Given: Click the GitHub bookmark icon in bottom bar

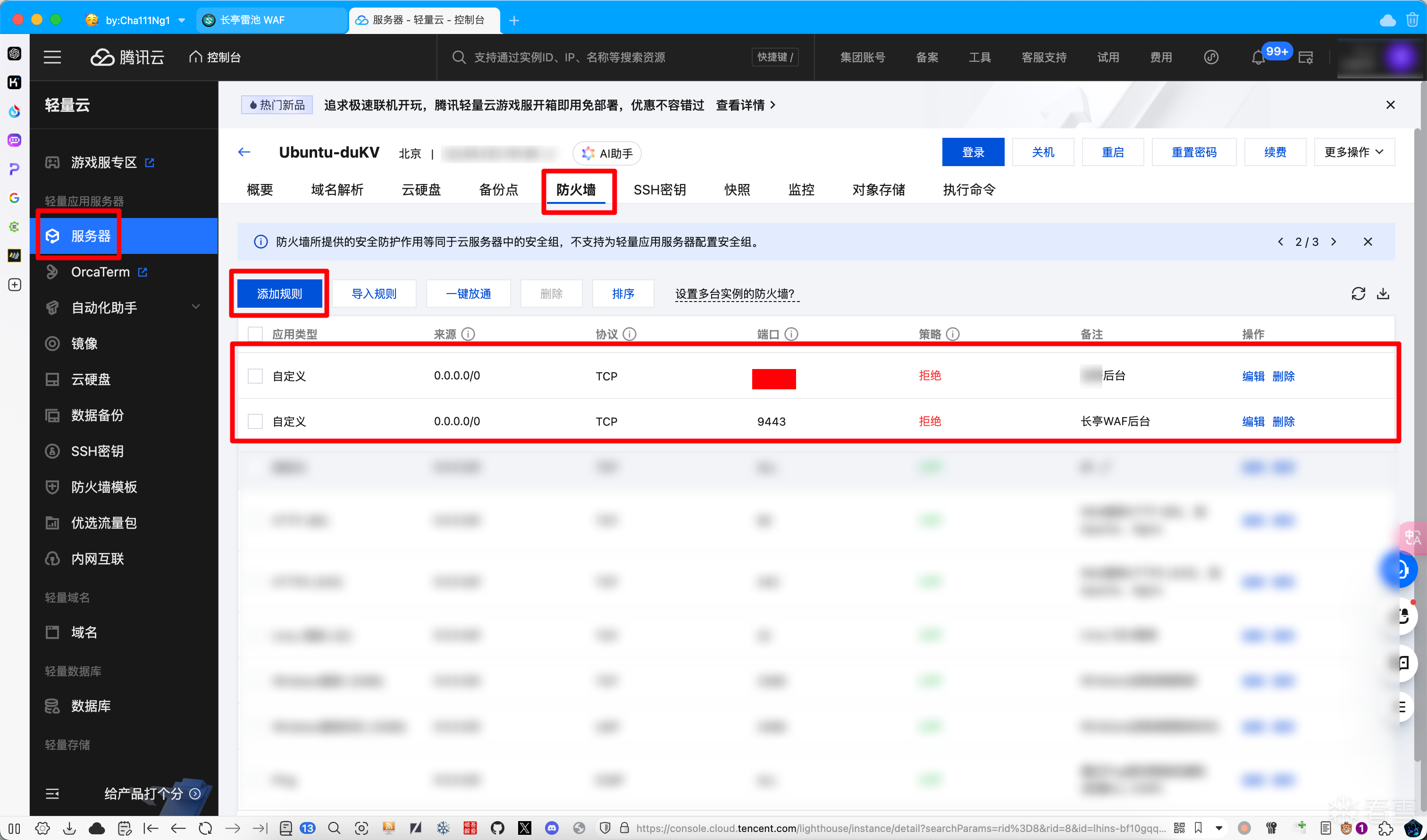Looking at the screenshot, I should (497, 828).
